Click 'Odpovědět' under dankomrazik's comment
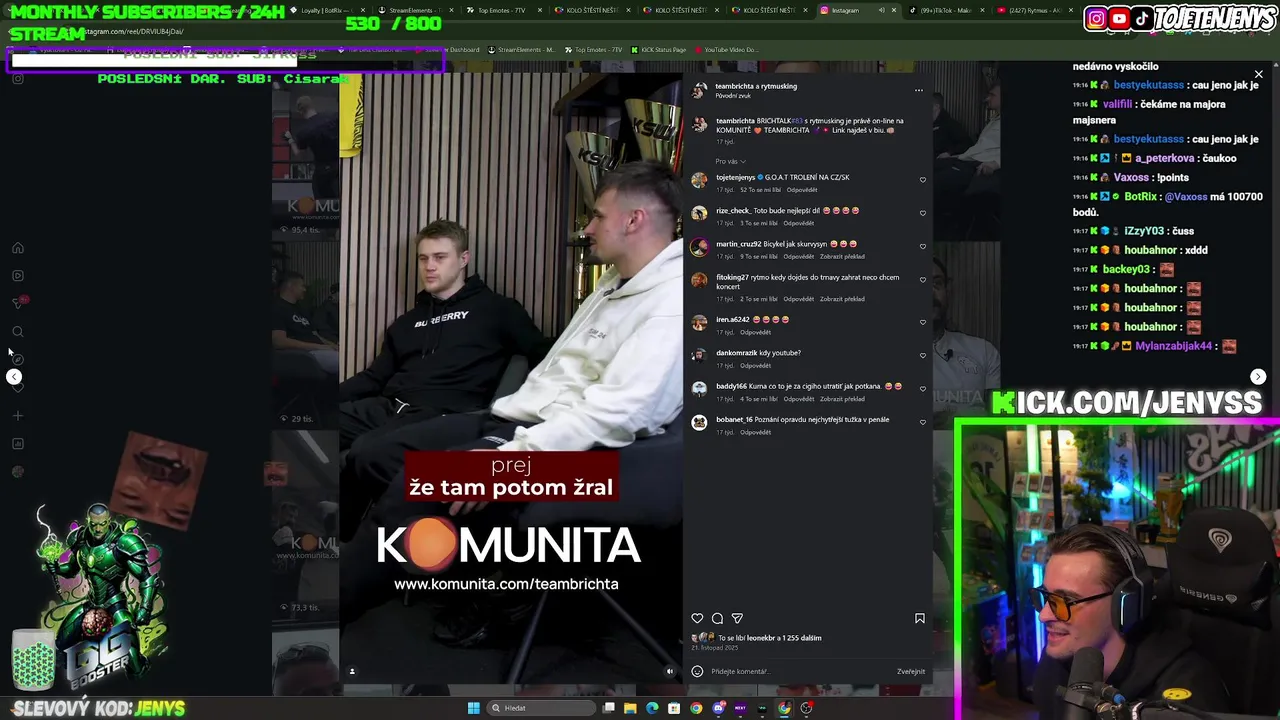The image size is (1280, 720). pos(755,366)
